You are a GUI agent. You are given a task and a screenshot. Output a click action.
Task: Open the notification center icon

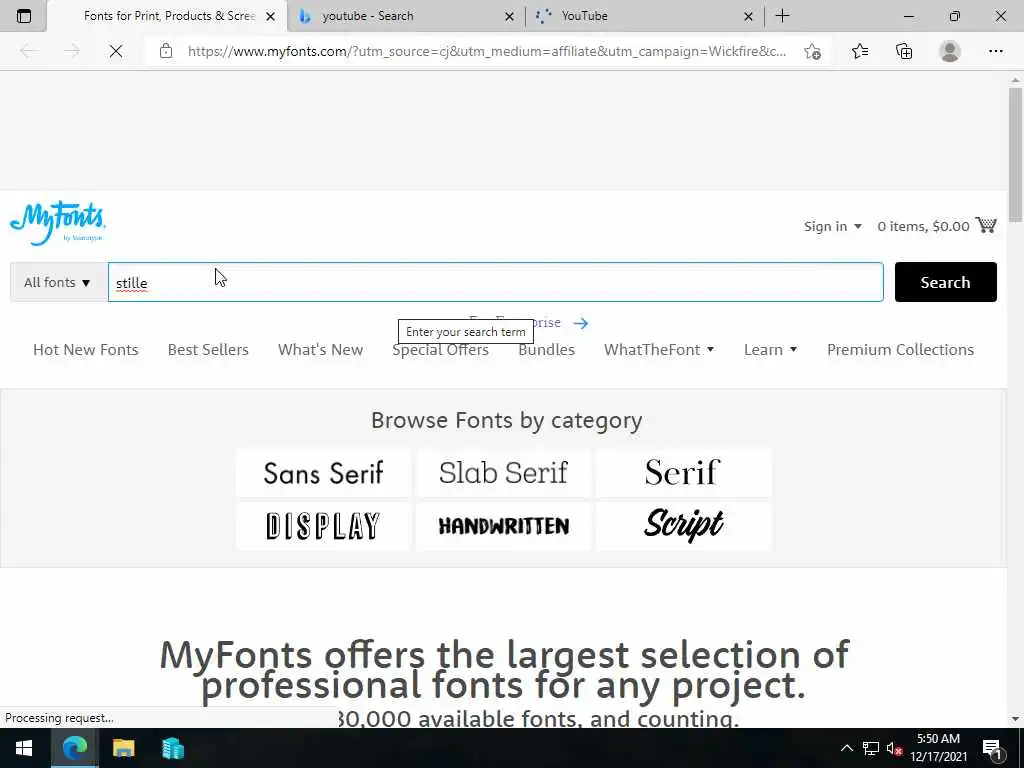coord(992,748)
